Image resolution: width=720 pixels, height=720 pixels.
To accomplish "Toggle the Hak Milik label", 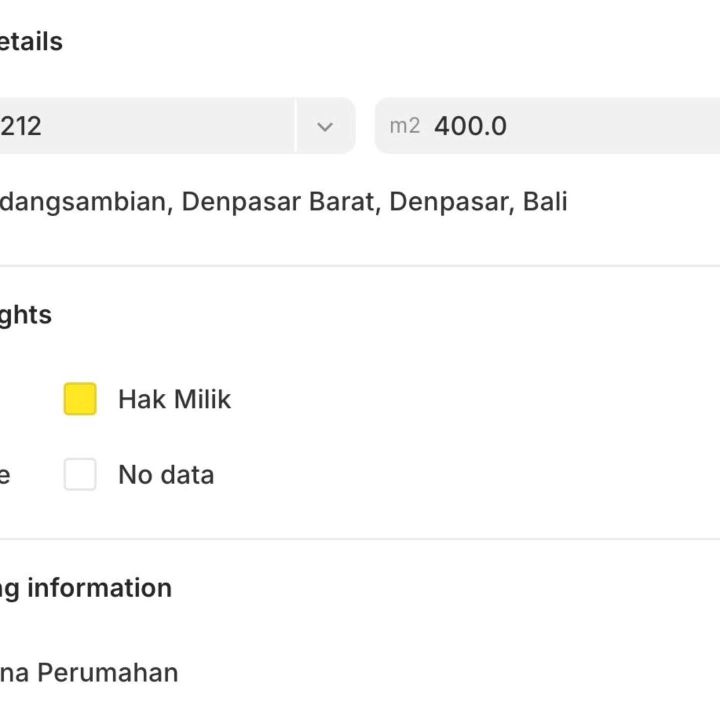I will tap(174, 399).
